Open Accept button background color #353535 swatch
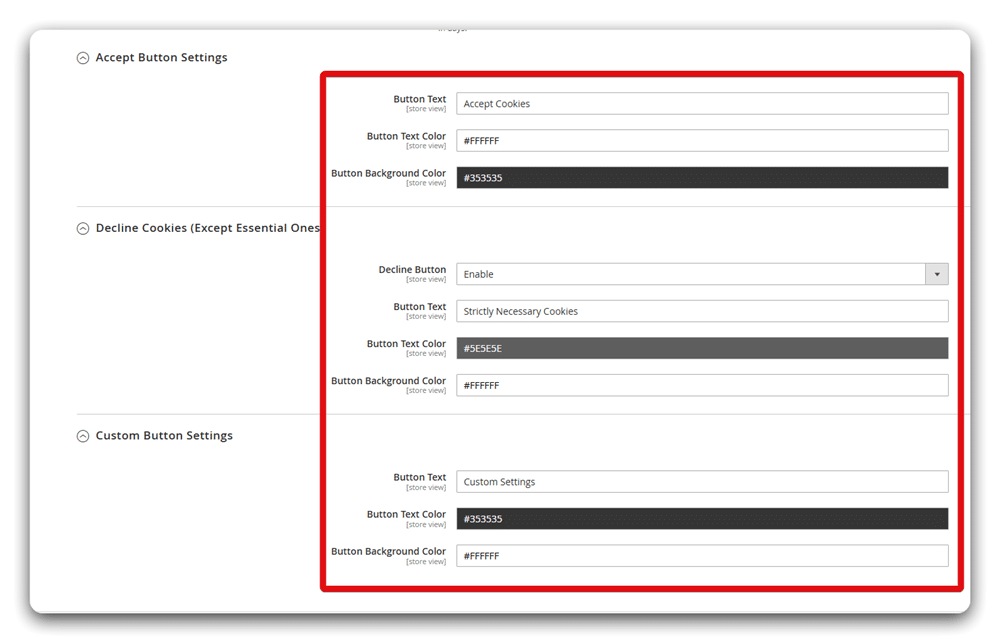This screenshot has width=1000, height=643. point(702,178)
